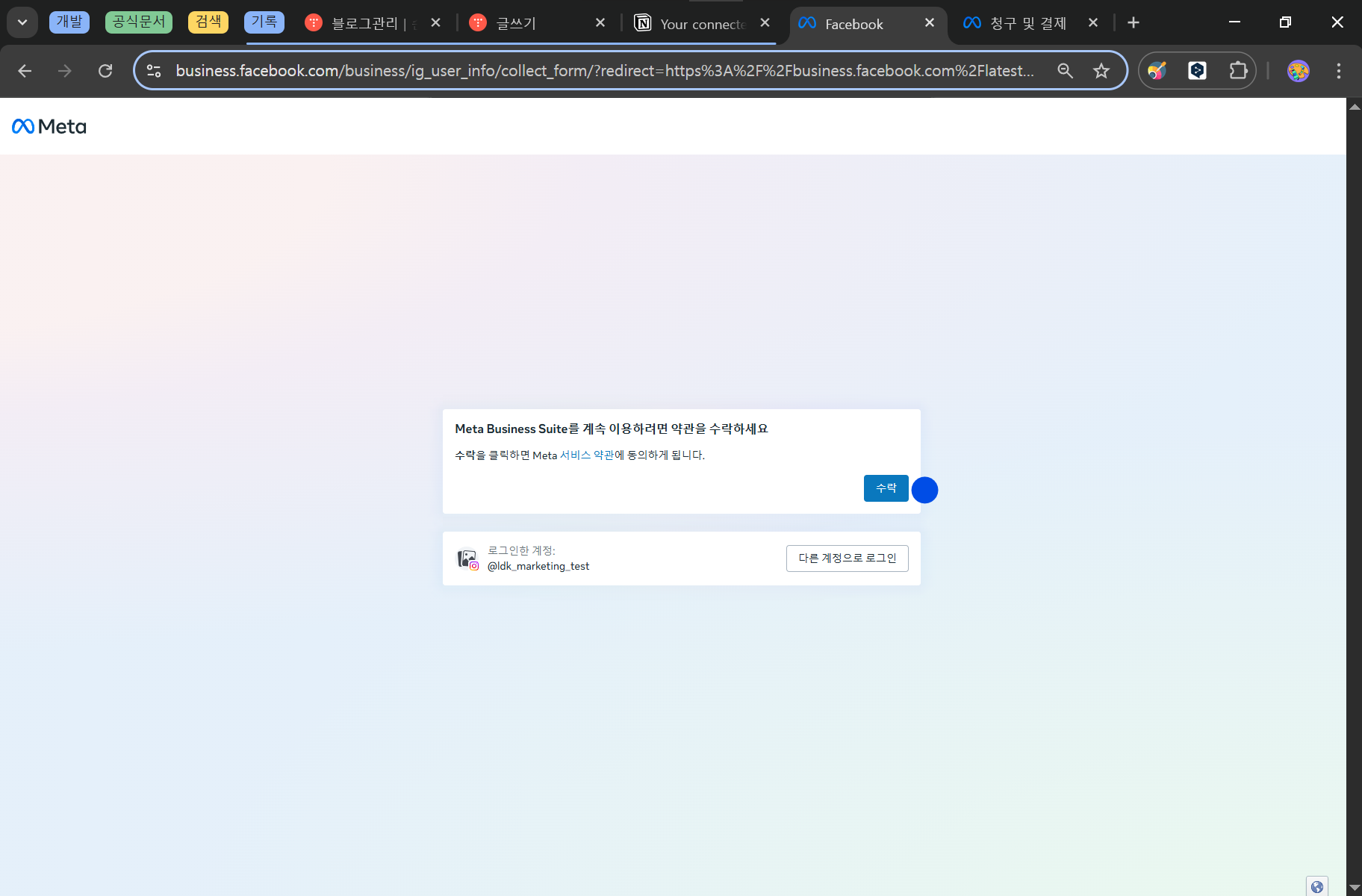The height and width of the screenshot is (896, 1362).
Task: Close the 블로그관리 tab
Action: pos(436,23)
